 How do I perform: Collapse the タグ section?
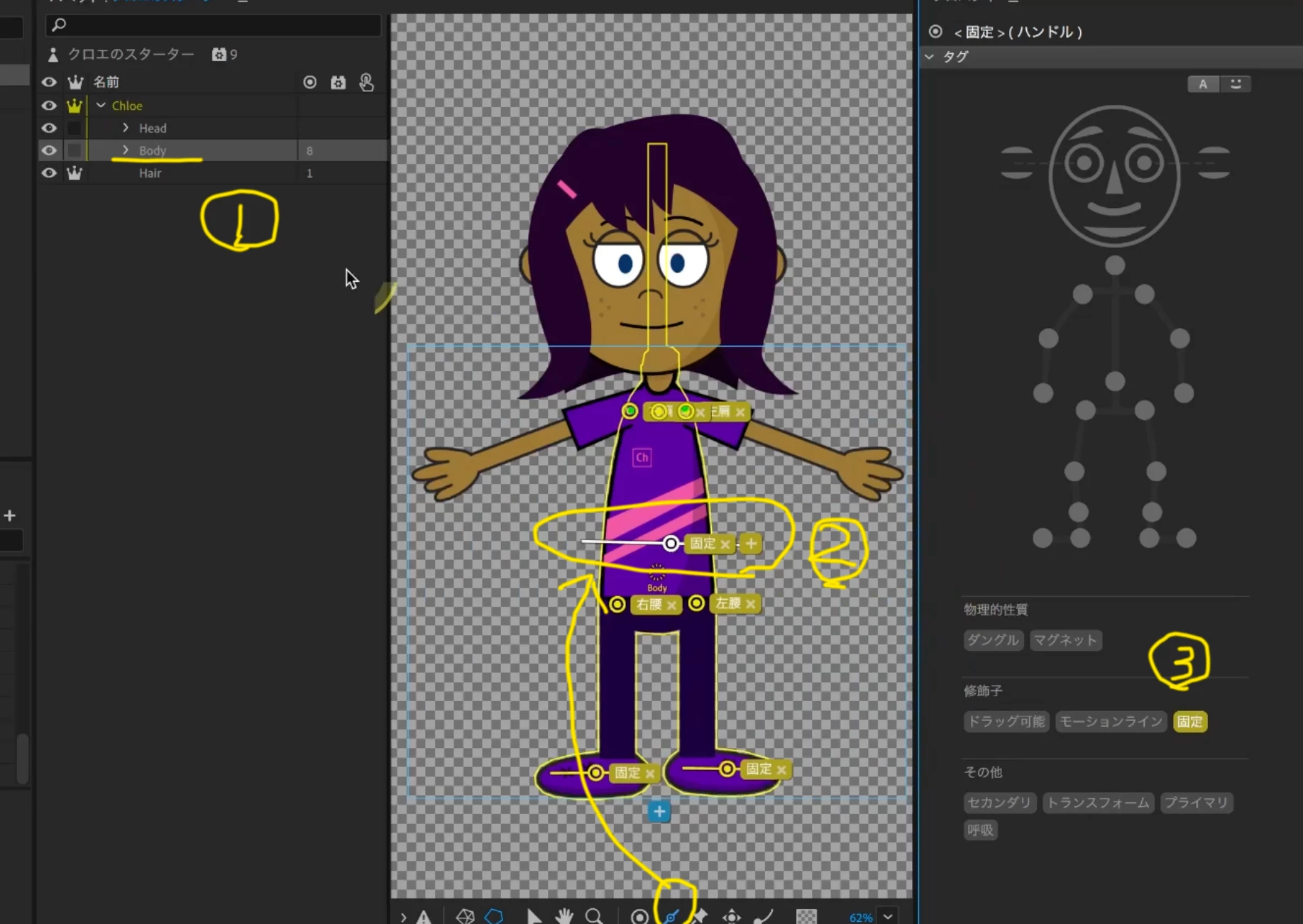pyautogui.click(x=930, y=57)
